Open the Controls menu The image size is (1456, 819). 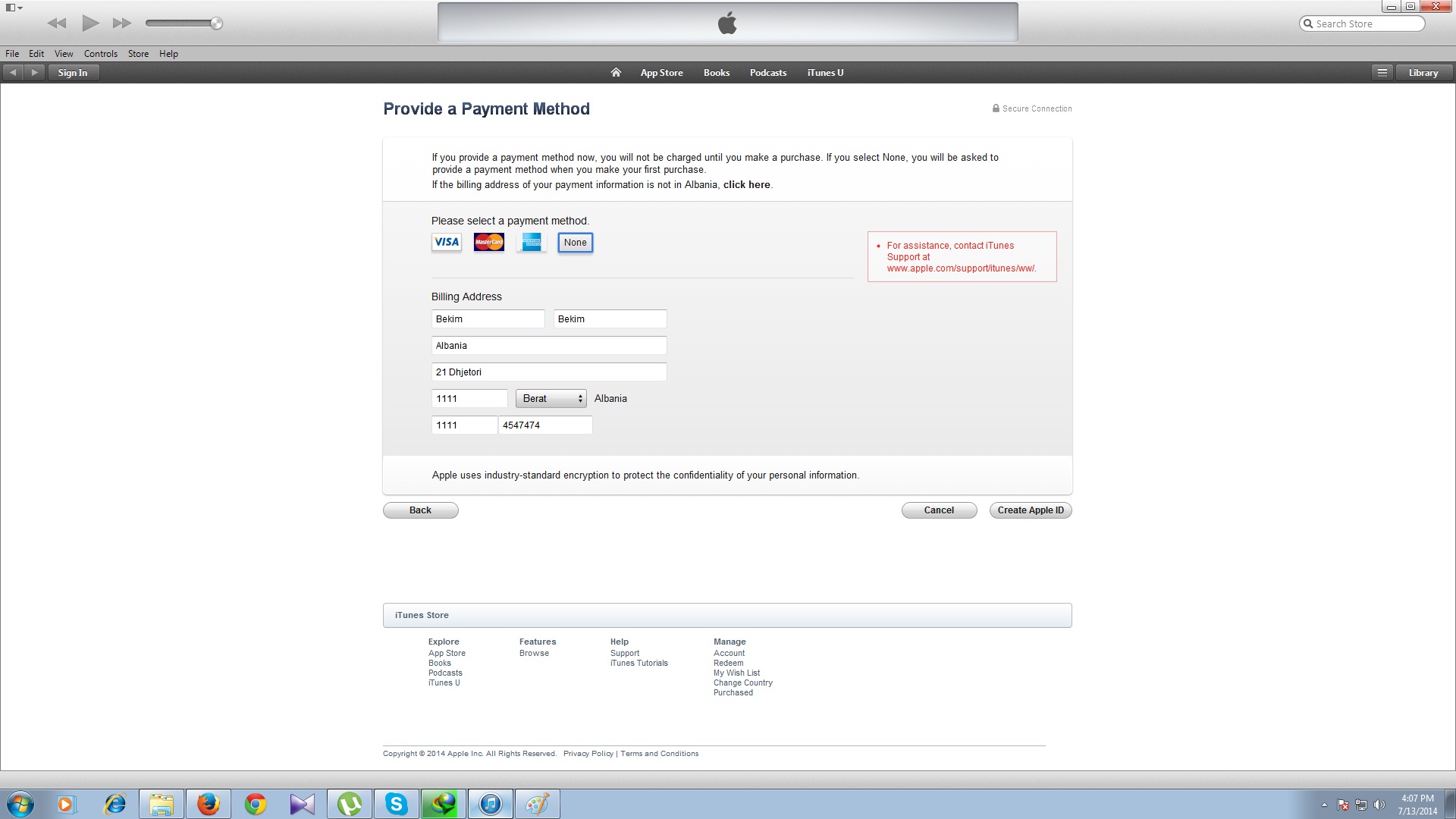100,54
